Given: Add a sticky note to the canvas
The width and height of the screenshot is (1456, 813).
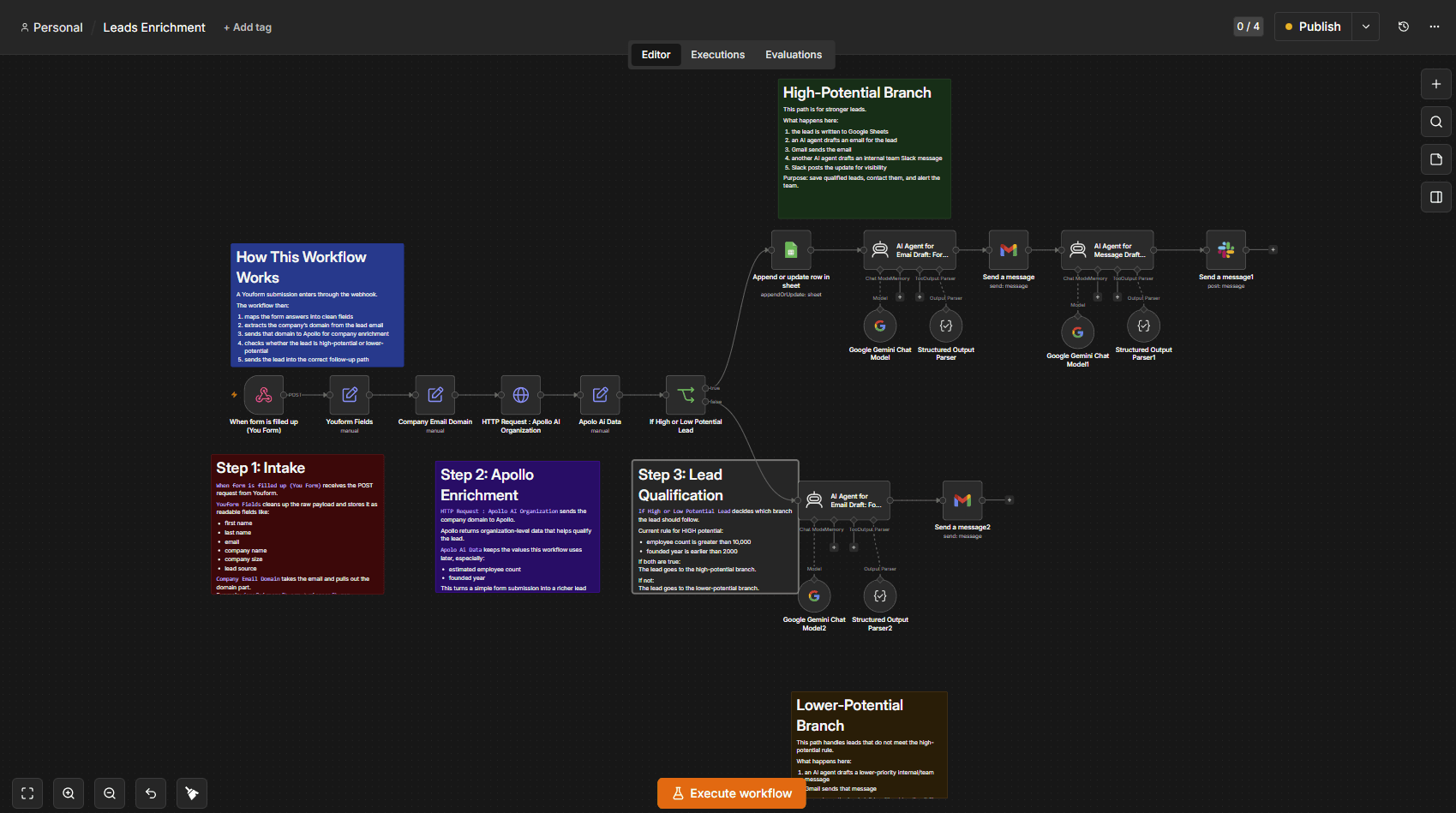Looking at the screenshot, I should pyautogui.click(x=1436, y=159).
